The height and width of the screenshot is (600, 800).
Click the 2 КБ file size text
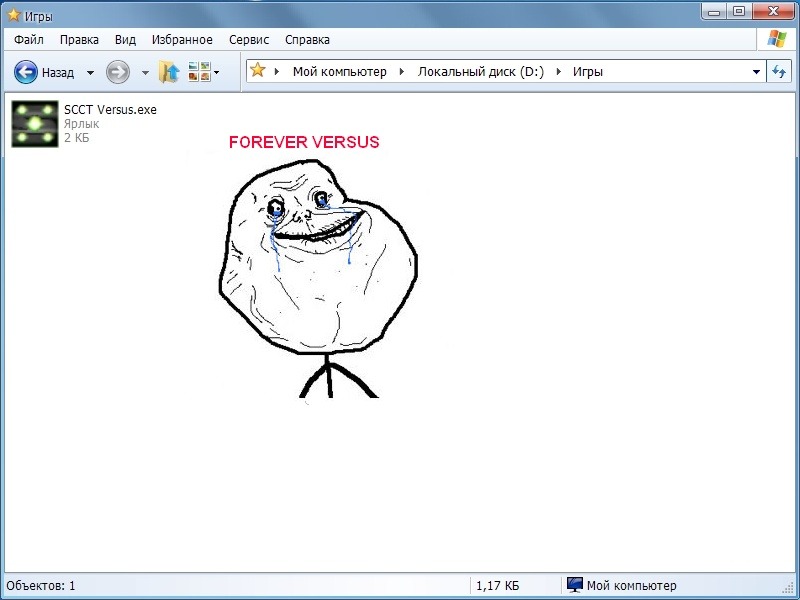click(77, 138)
